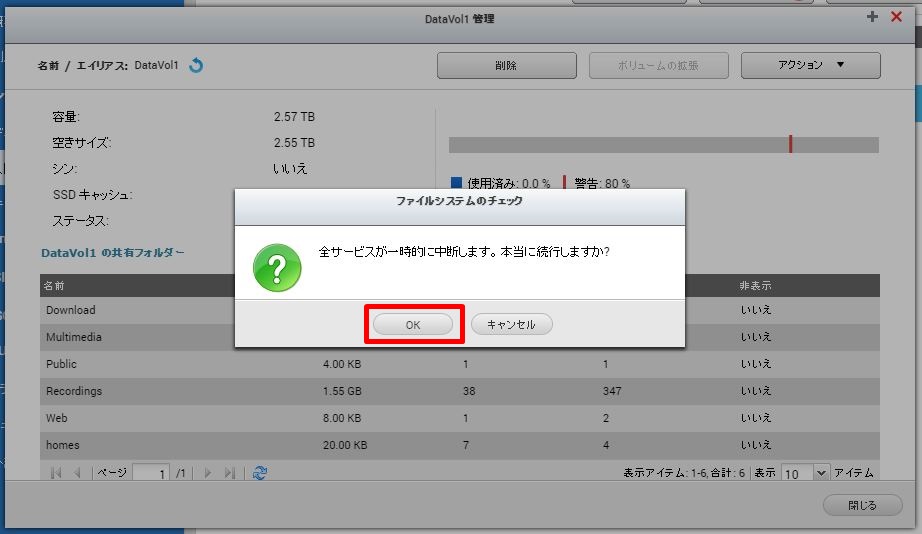The height and width of the screenshot is (534, 922).
Task: Select the homes folder row
Action: tap(460, 445)
